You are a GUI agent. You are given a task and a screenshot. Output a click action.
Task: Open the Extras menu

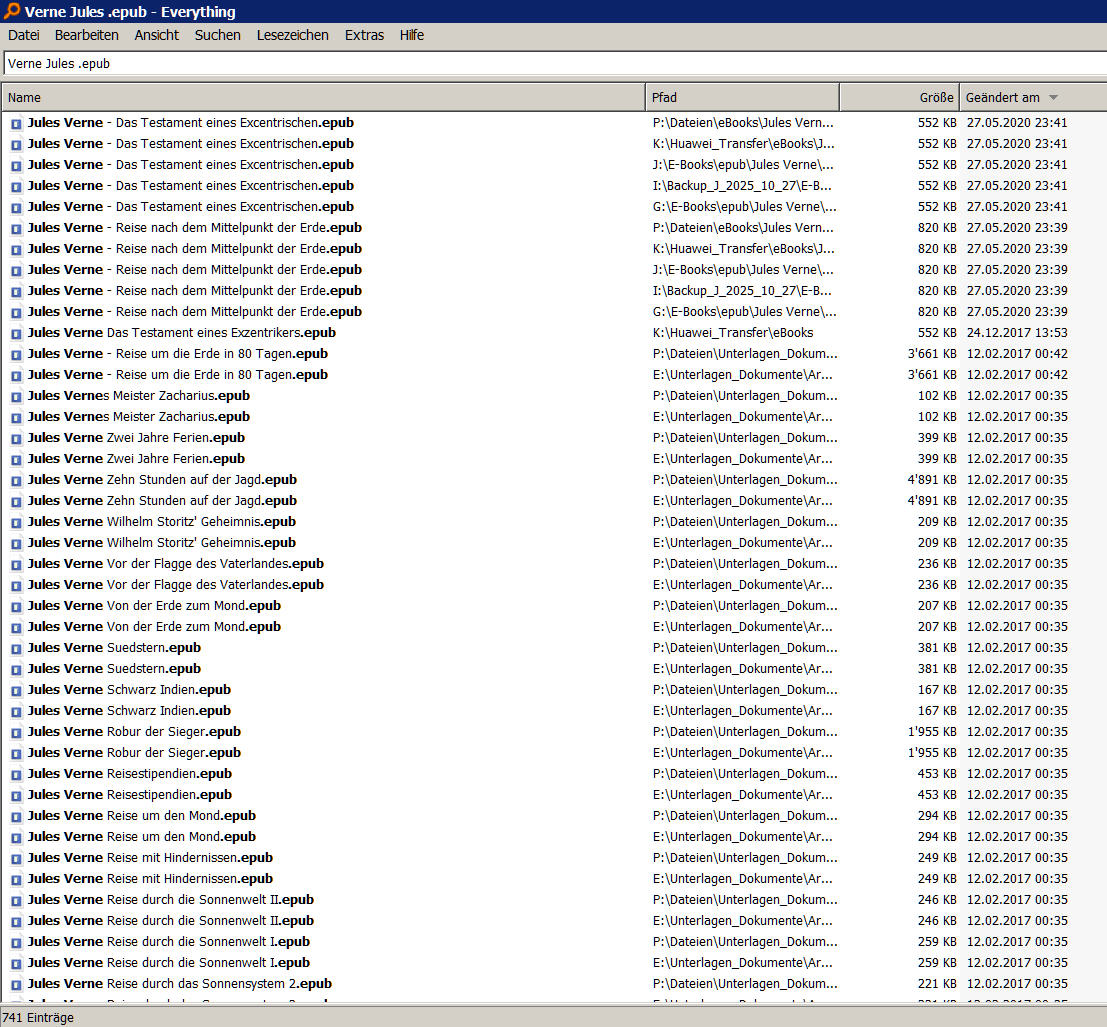point(364,35)
